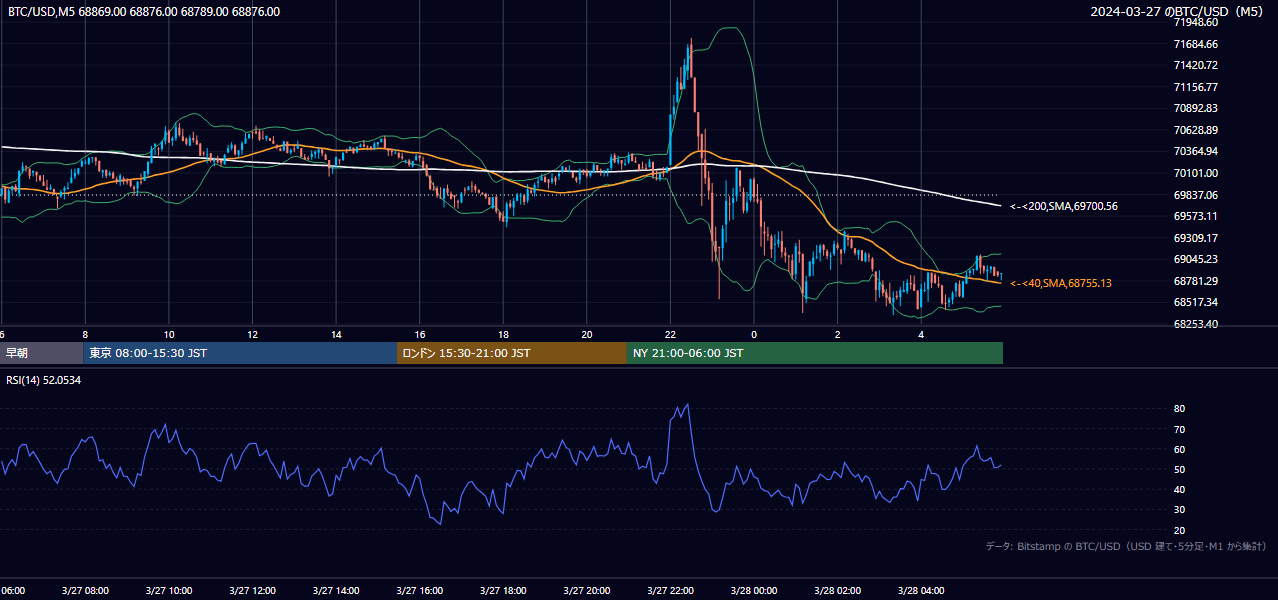Click the 69309.17 price level label
Image resolution: width=1278 pixels, height=600 pixels.
1196,238
